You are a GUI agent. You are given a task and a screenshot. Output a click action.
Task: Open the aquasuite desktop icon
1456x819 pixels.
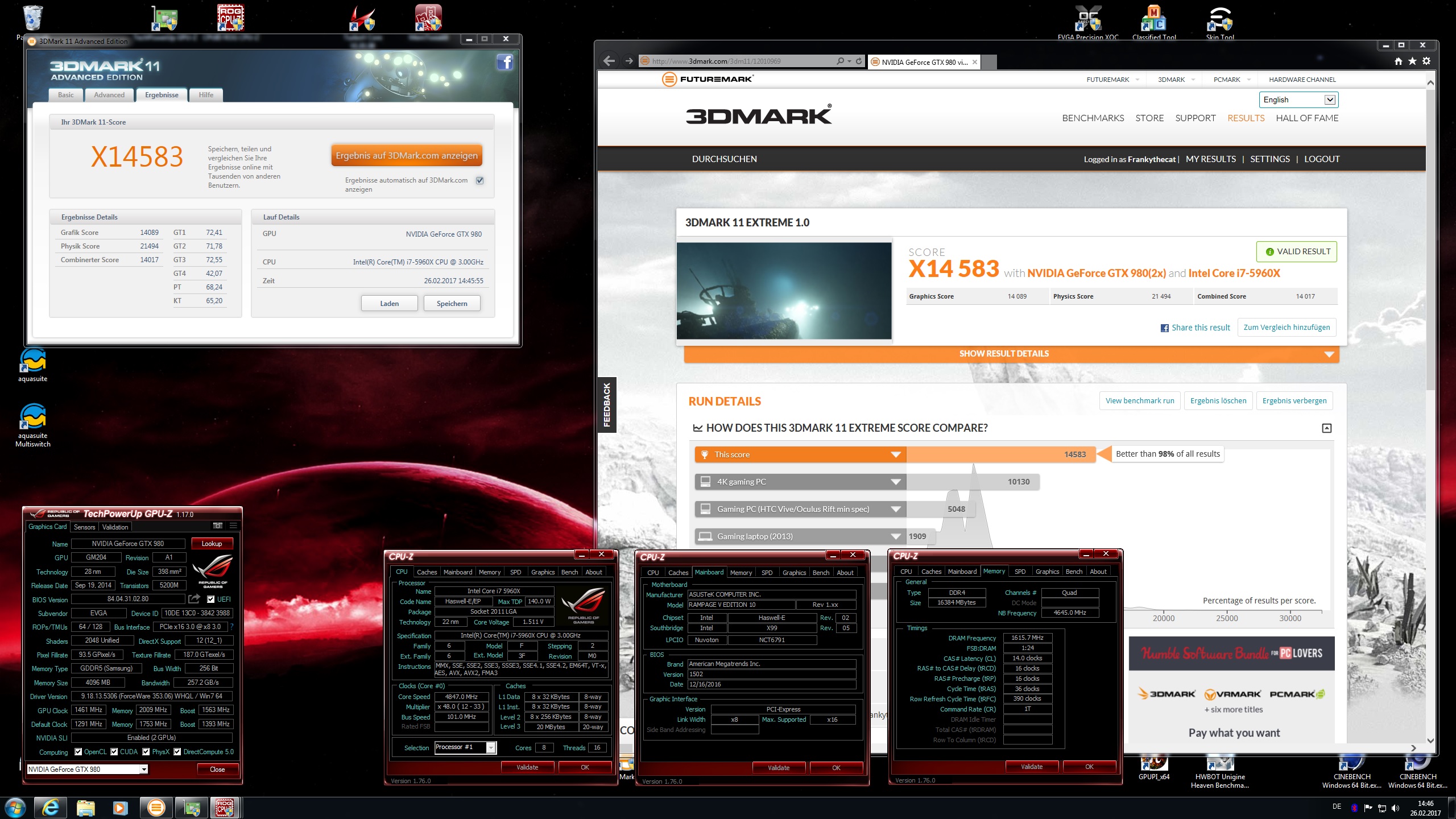[33, 365]
